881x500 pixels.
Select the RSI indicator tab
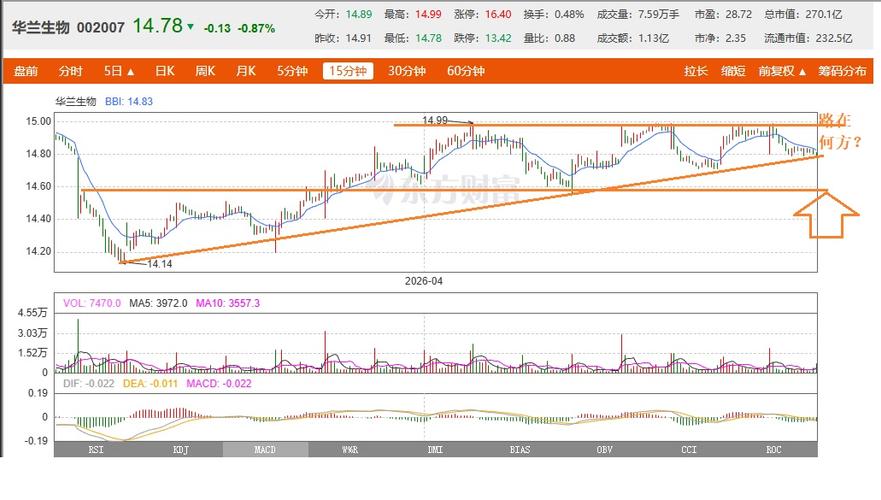pyautogui.click(x=96, y=449)
